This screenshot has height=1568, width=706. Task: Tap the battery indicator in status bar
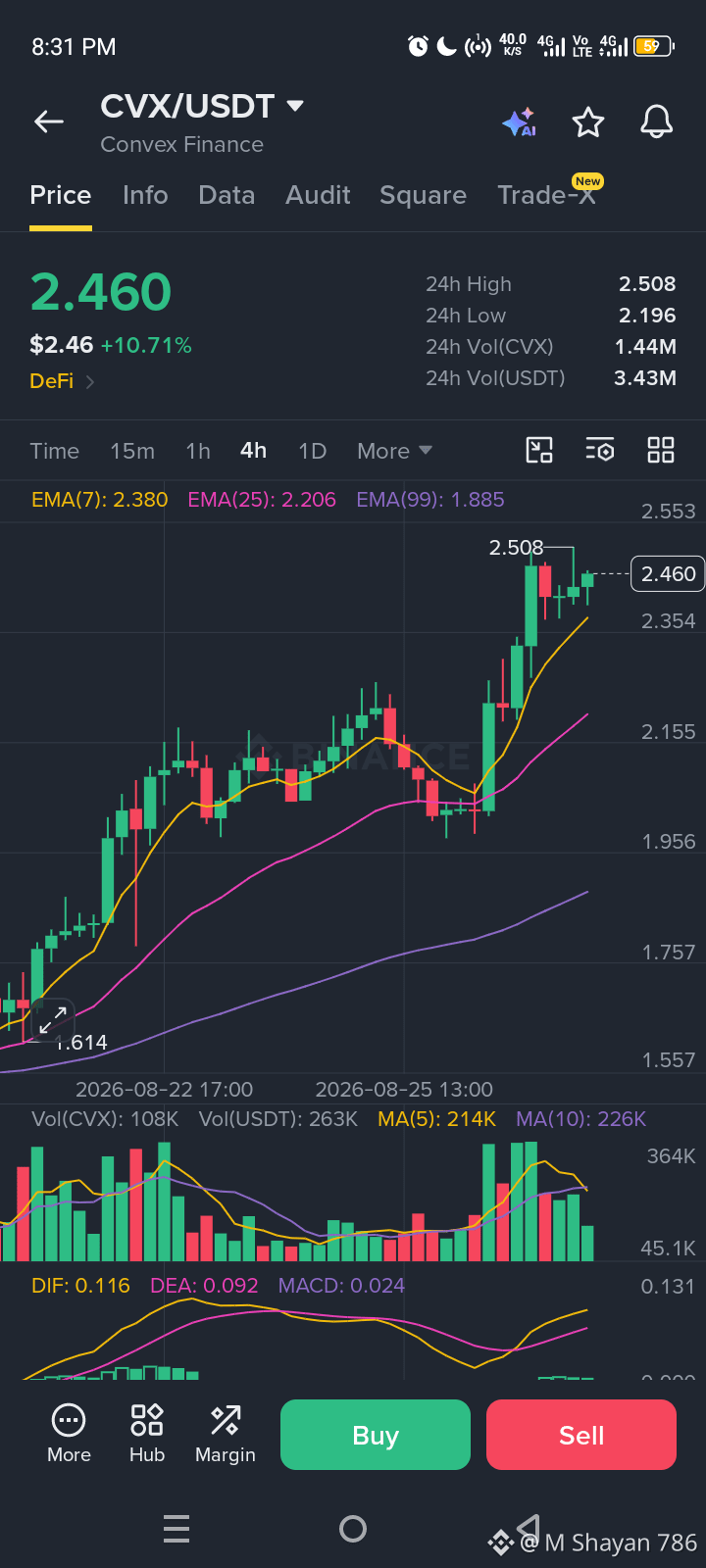pos(653,46)
